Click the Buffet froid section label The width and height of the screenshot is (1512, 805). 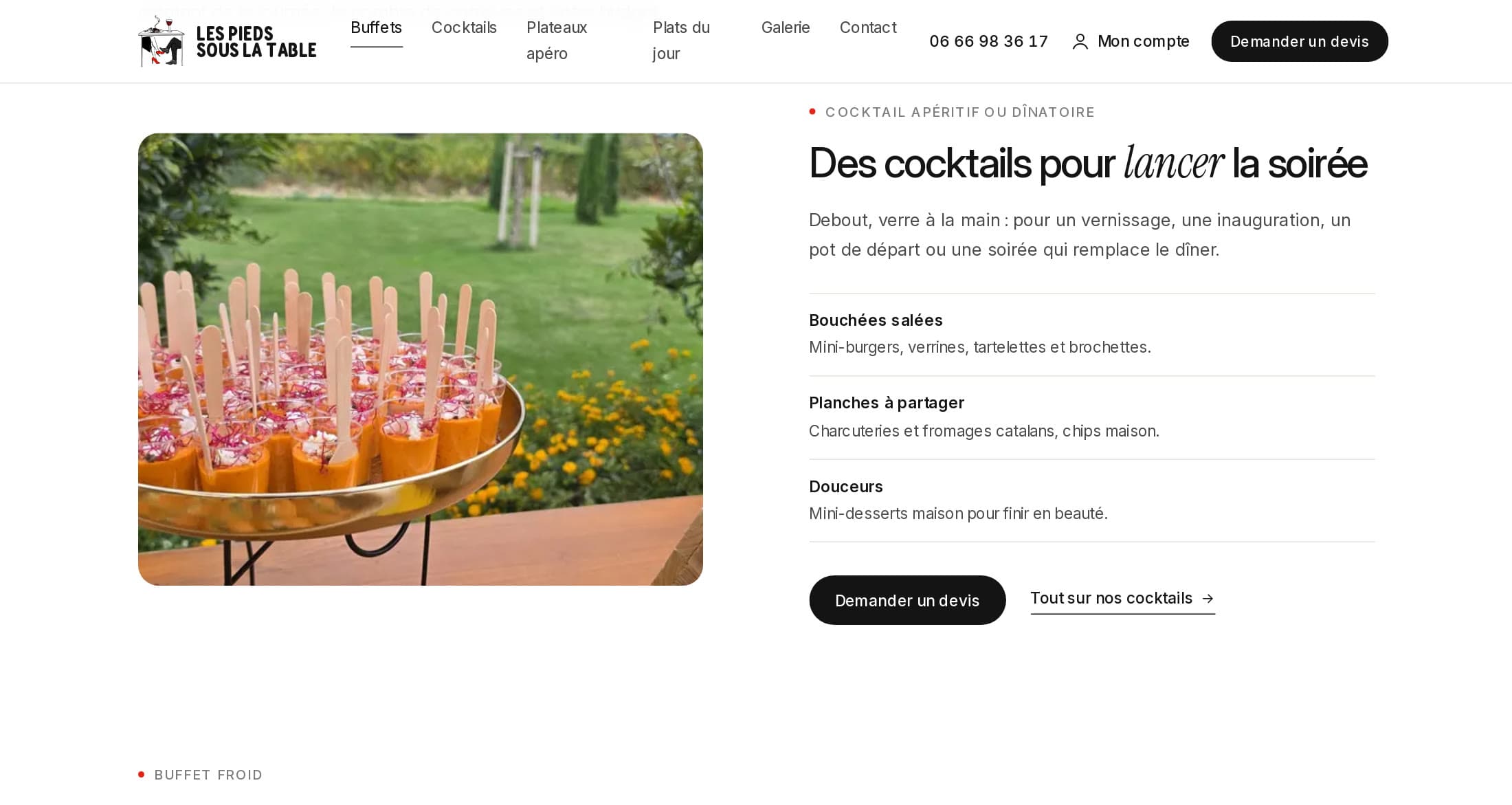[208, 775]
